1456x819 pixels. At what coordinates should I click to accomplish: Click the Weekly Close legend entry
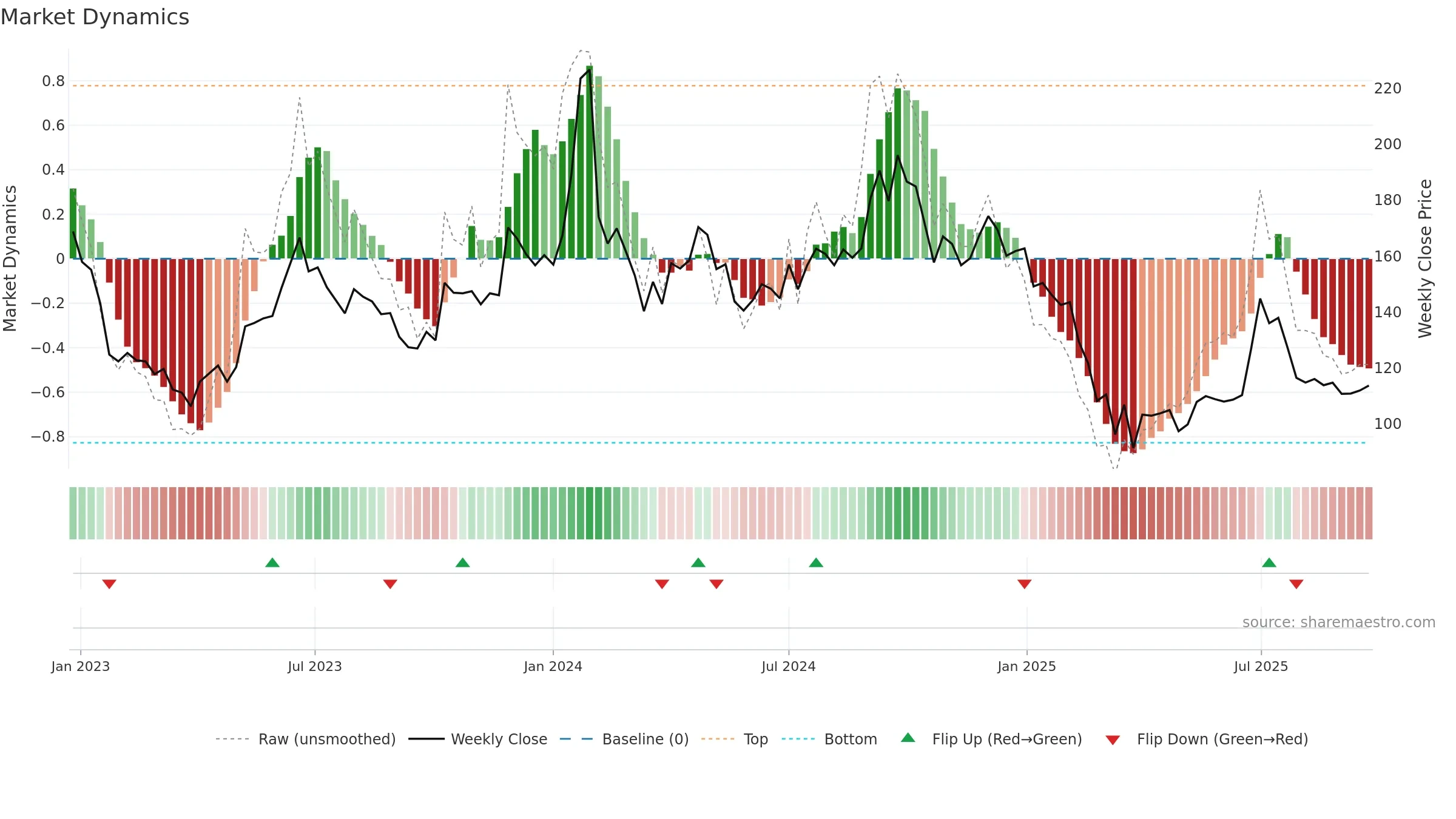(478, 739)
